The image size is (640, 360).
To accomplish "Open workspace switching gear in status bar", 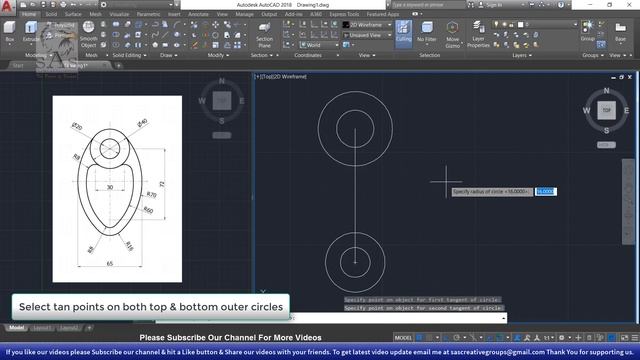I will [x=562, y=338].
